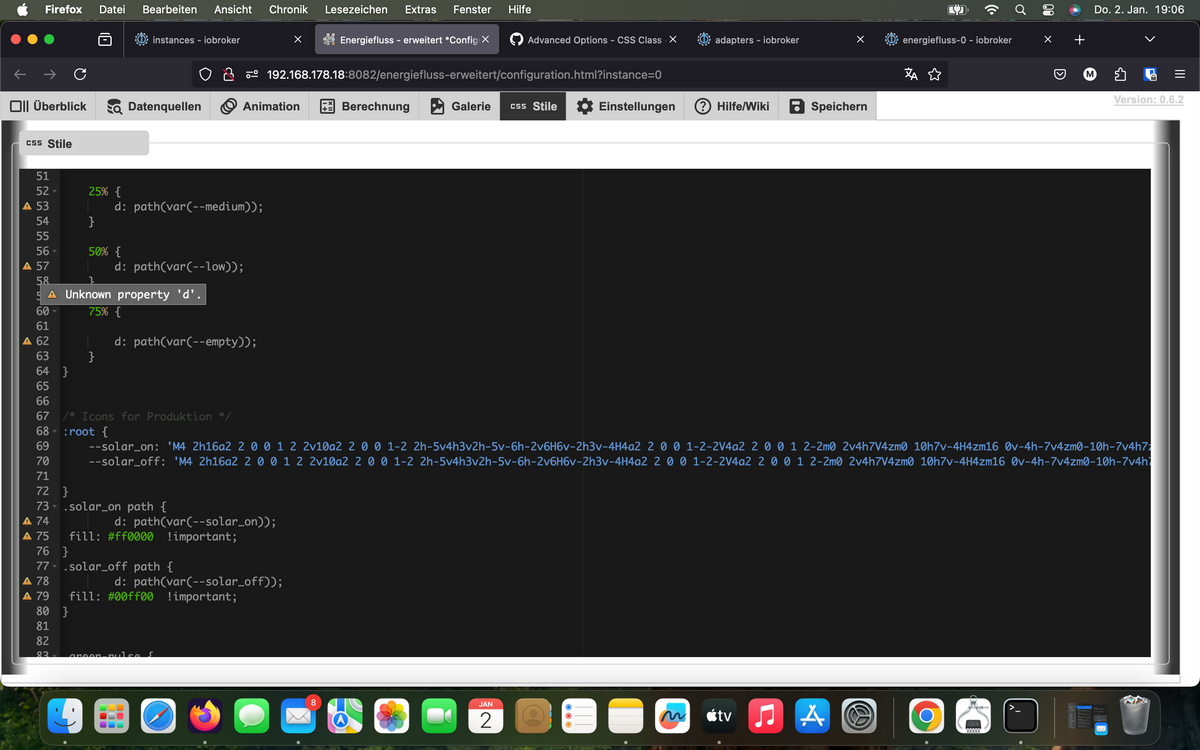Open the Apple menu
The width and height of the screenshot is (1200, 750).
pyautogui.click(x=22, y=10)
